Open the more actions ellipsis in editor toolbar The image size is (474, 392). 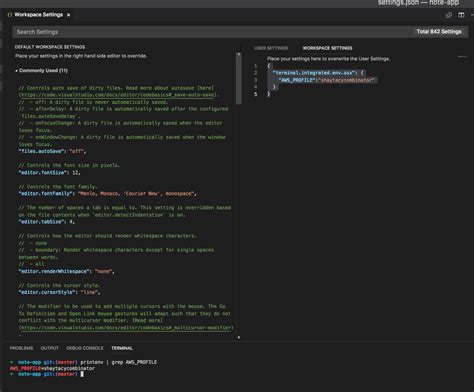[472, 15]
